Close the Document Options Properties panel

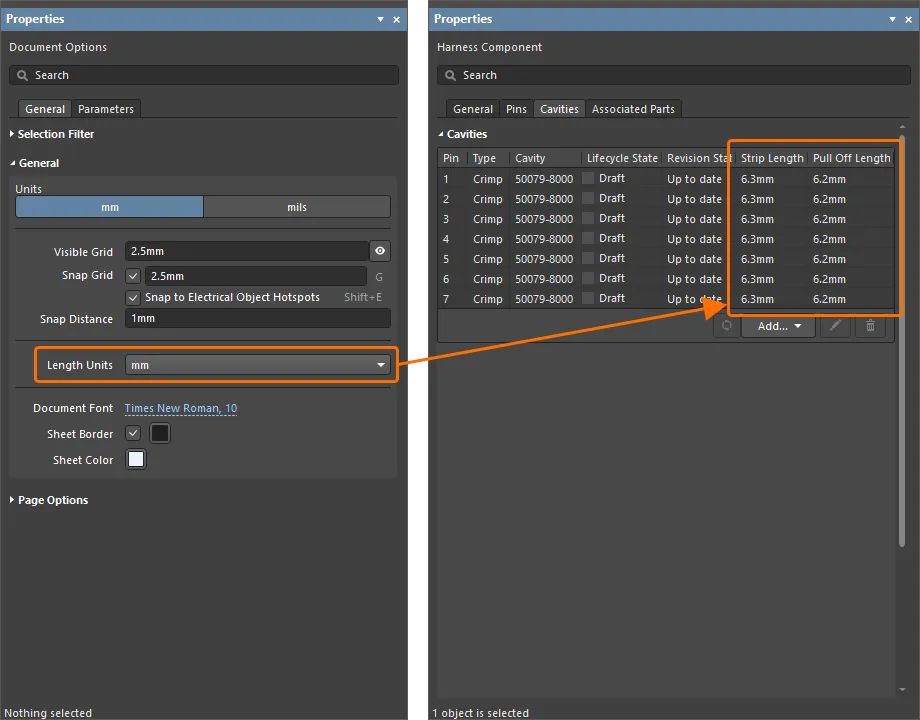pos(396,19)
